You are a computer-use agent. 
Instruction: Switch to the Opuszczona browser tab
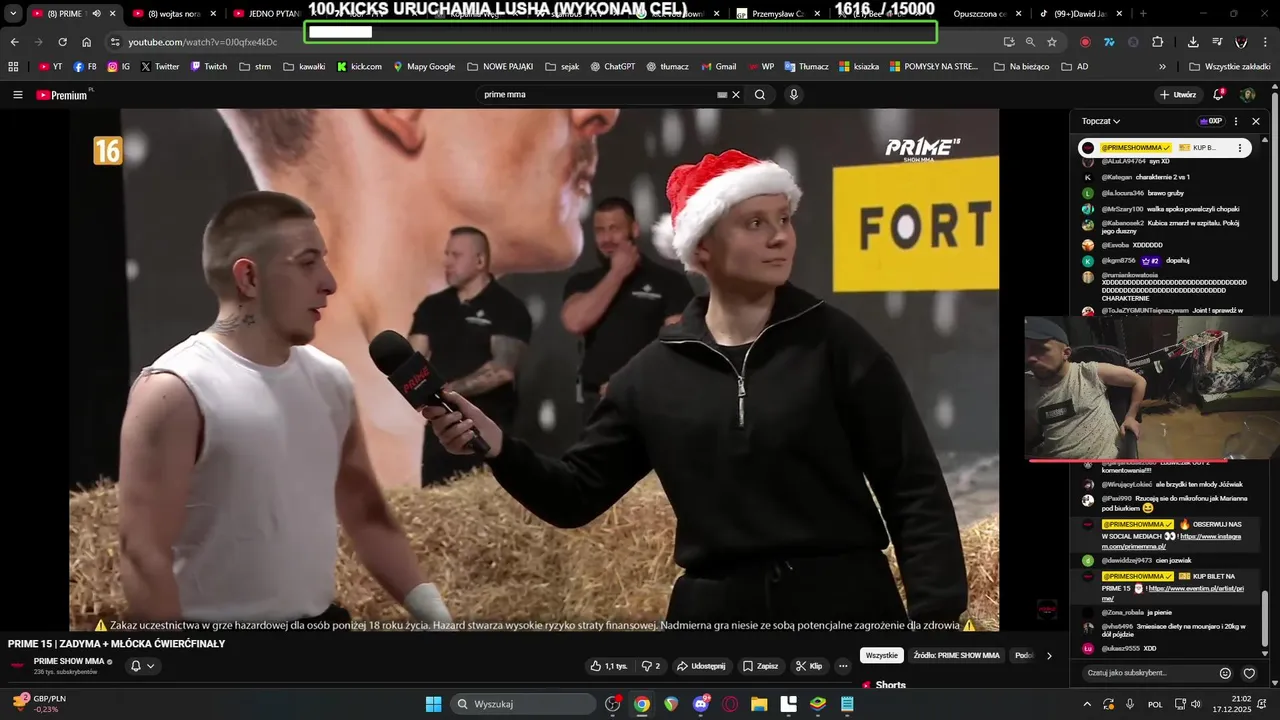978,14
